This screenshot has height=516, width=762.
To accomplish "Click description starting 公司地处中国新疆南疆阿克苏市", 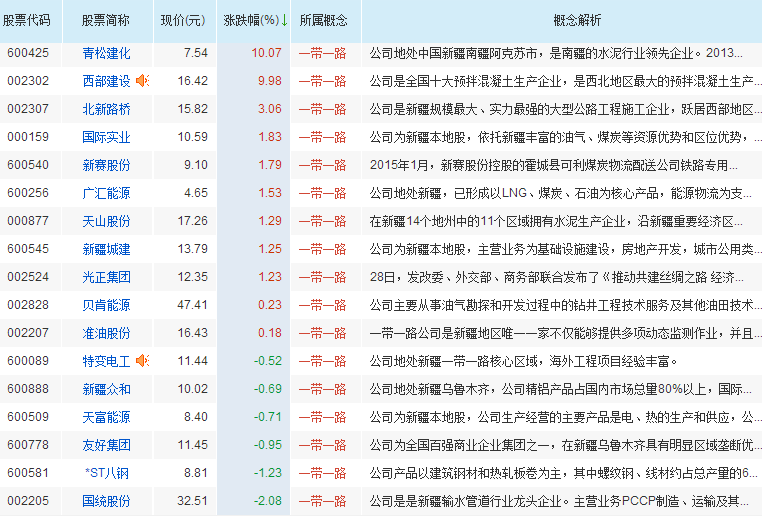I will click(556, 53).
